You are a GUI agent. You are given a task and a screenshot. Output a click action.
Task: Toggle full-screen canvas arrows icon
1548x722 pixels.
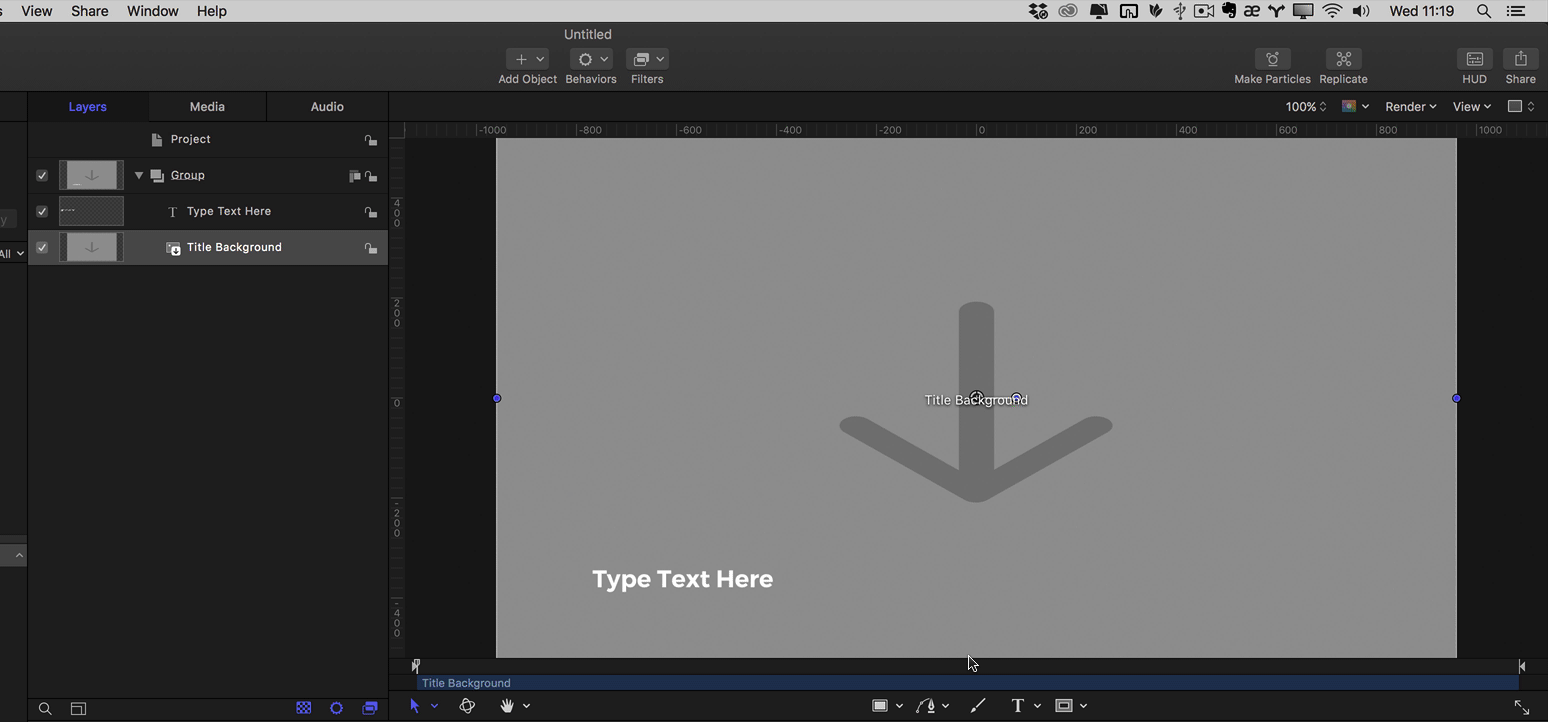click(1521, 707)
